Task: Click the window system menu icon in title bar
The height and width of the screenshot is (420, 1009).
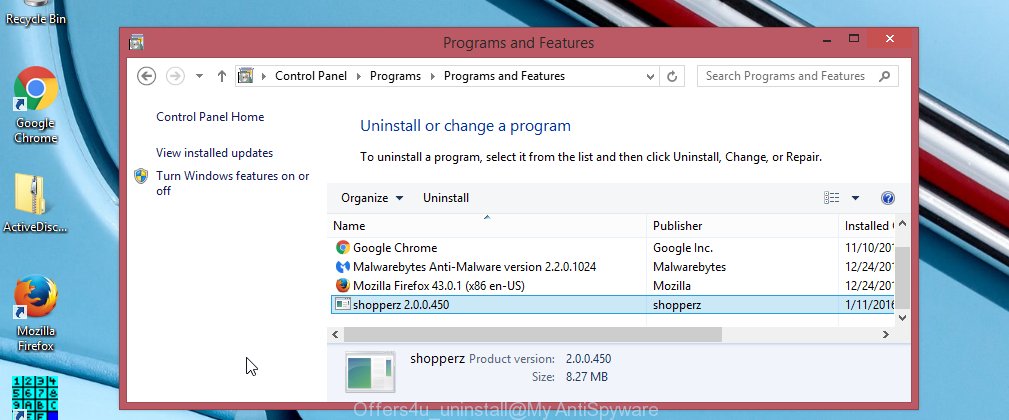Action: click(136, 43)
